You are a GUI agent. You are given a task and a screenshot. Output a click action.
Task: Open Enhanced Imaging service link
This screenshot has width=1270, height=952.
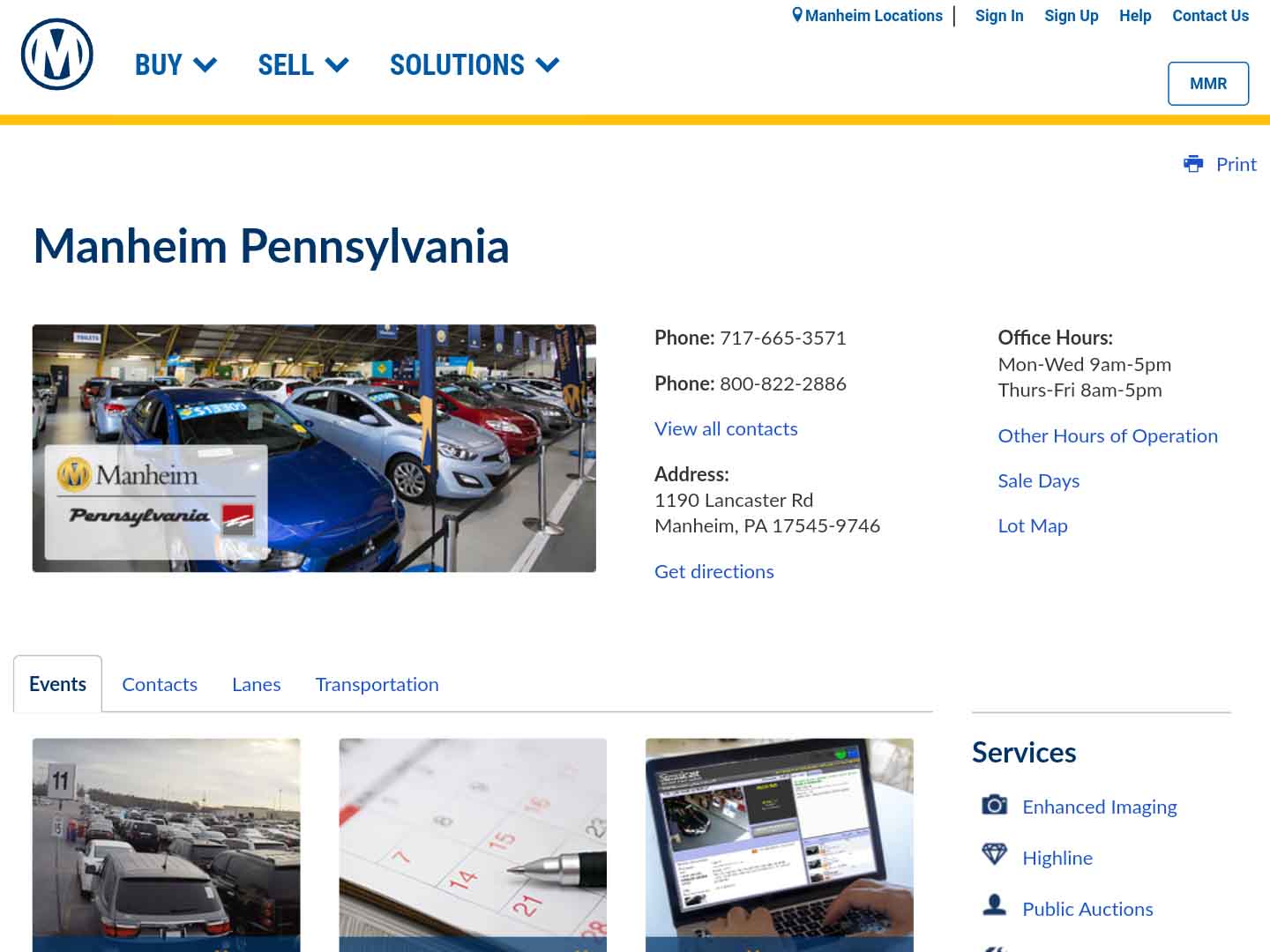point(1100,807)
